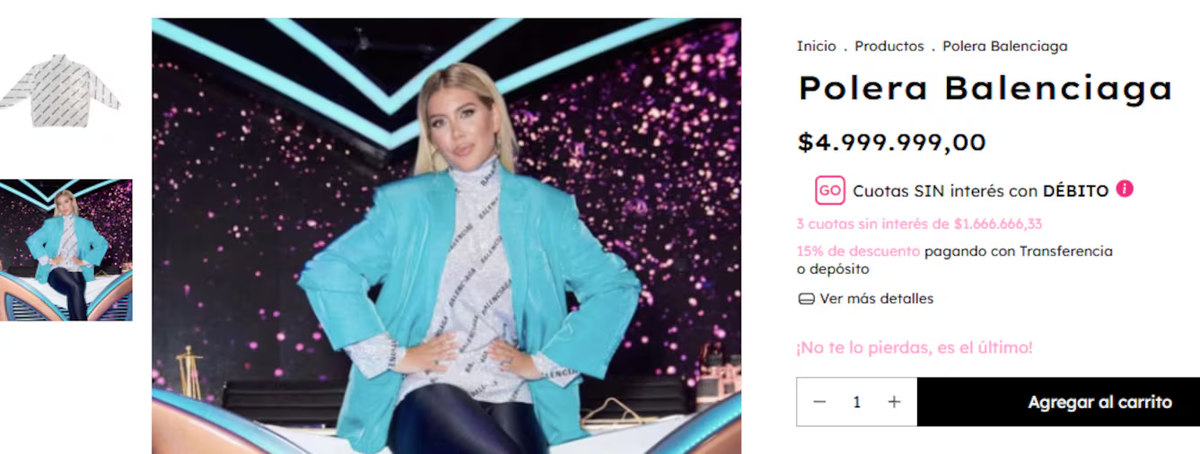Click the card icon before Ver más detalles

[x=806, y=299]
